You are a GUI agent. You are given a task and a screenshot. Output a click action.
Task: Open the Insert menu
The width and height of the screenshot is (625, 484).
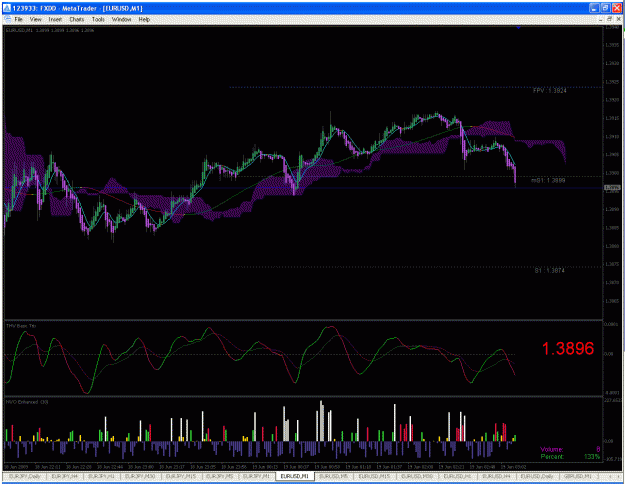point(55,19)
